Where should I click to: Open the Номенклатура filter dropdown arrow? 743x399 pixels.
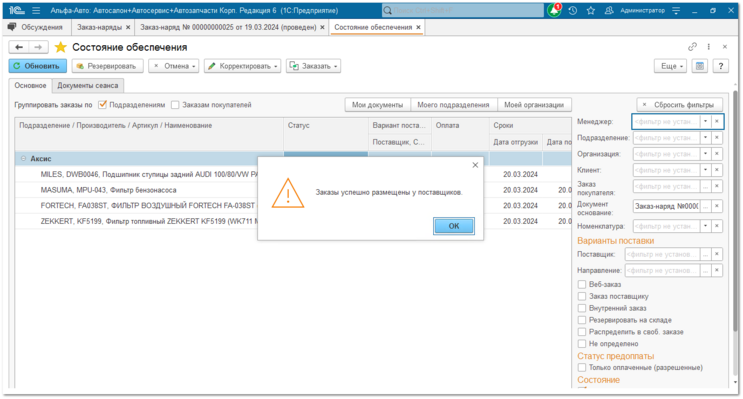[x=706, y=226]
